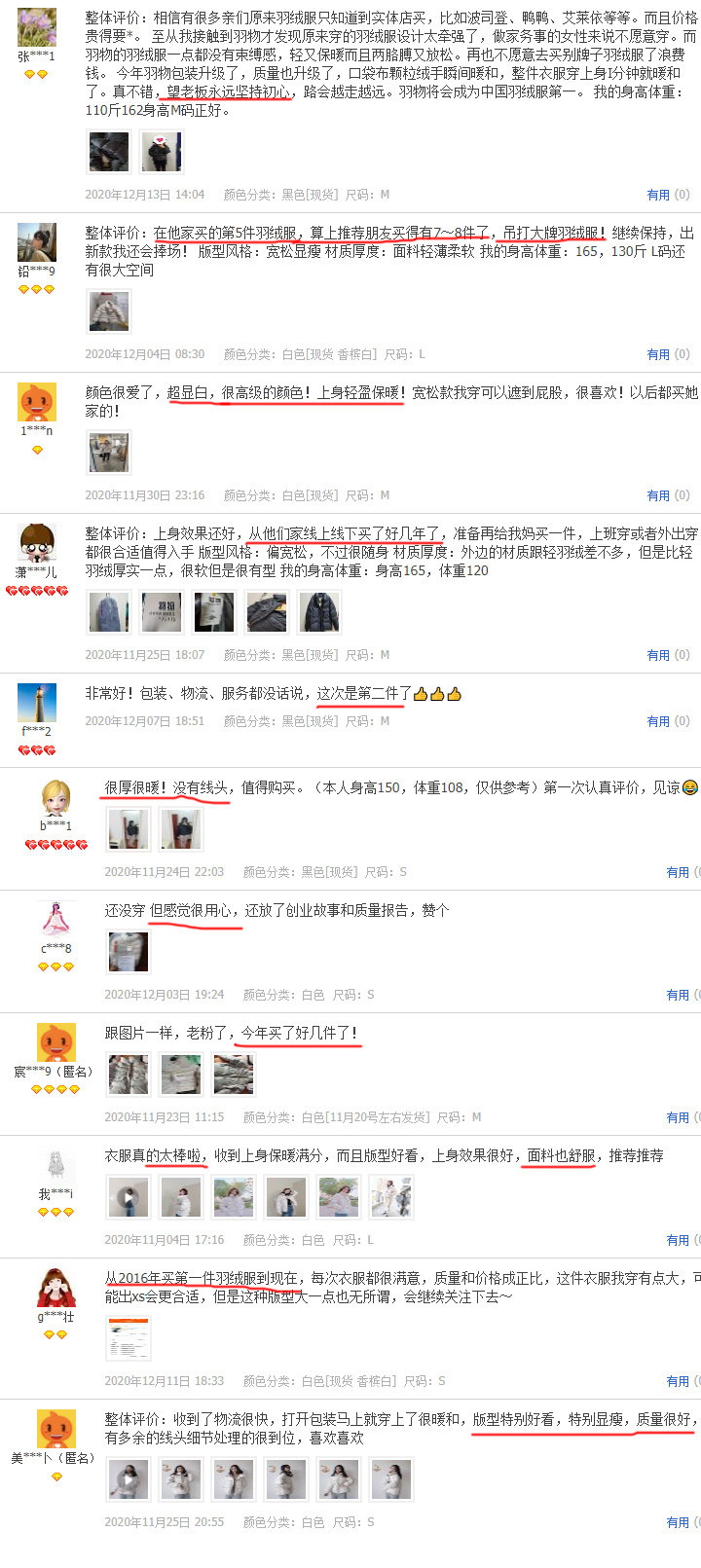Click avatar of reviewer 张***1
Image resolution: width=701 pixels, height=1568 pixels.
pyautogui.click(x=37, y=27)
